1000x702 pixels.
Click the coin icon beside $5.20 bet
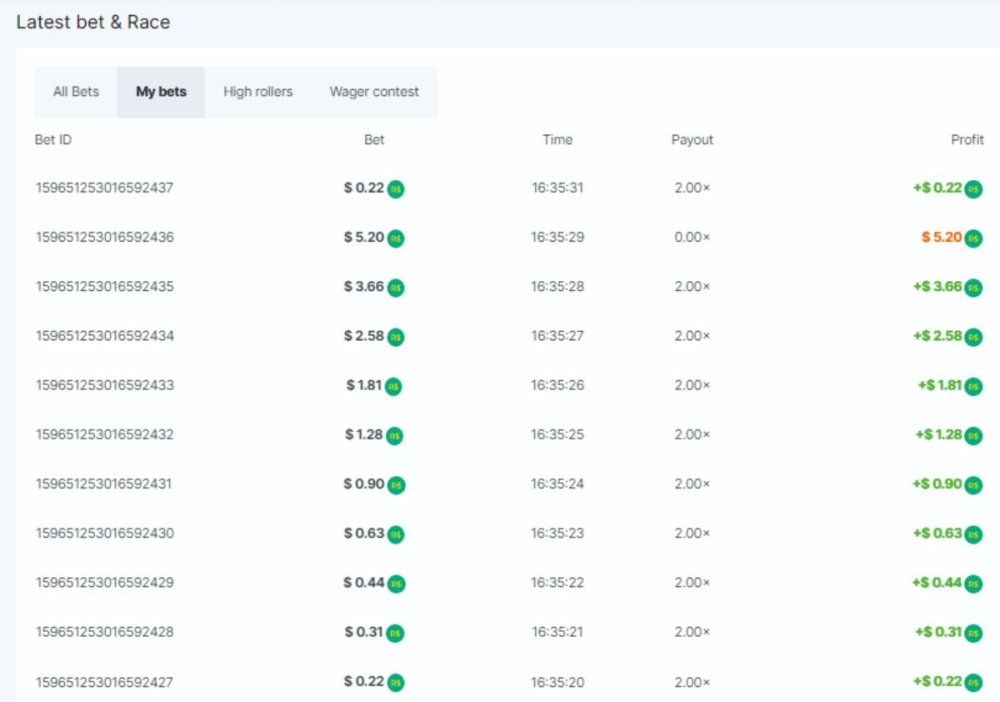pyautogui.click(x=396, y=238)
